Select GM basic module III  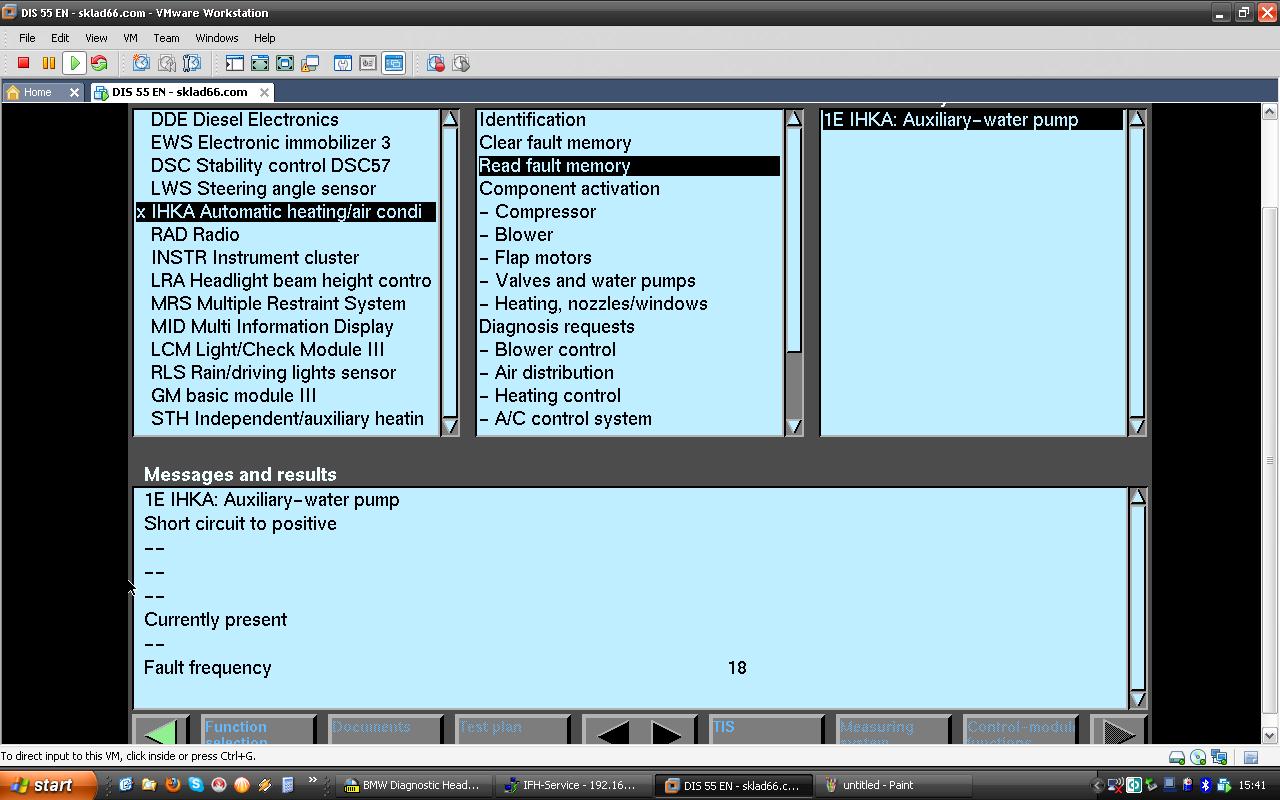click(x=286, y=396)
